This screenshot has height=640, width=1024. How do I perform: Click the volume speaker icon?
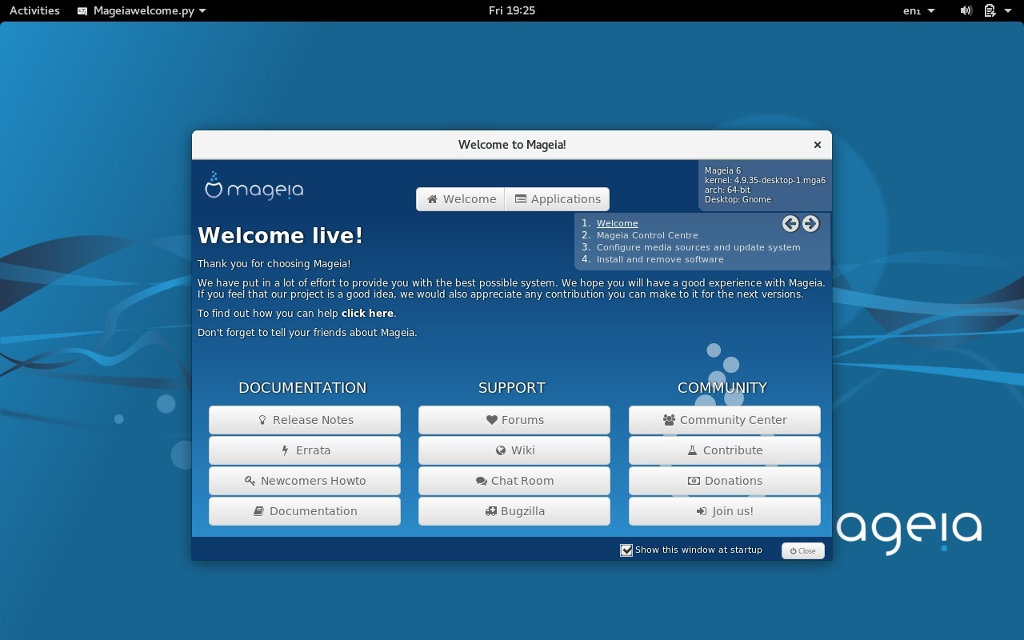point(966,10)
